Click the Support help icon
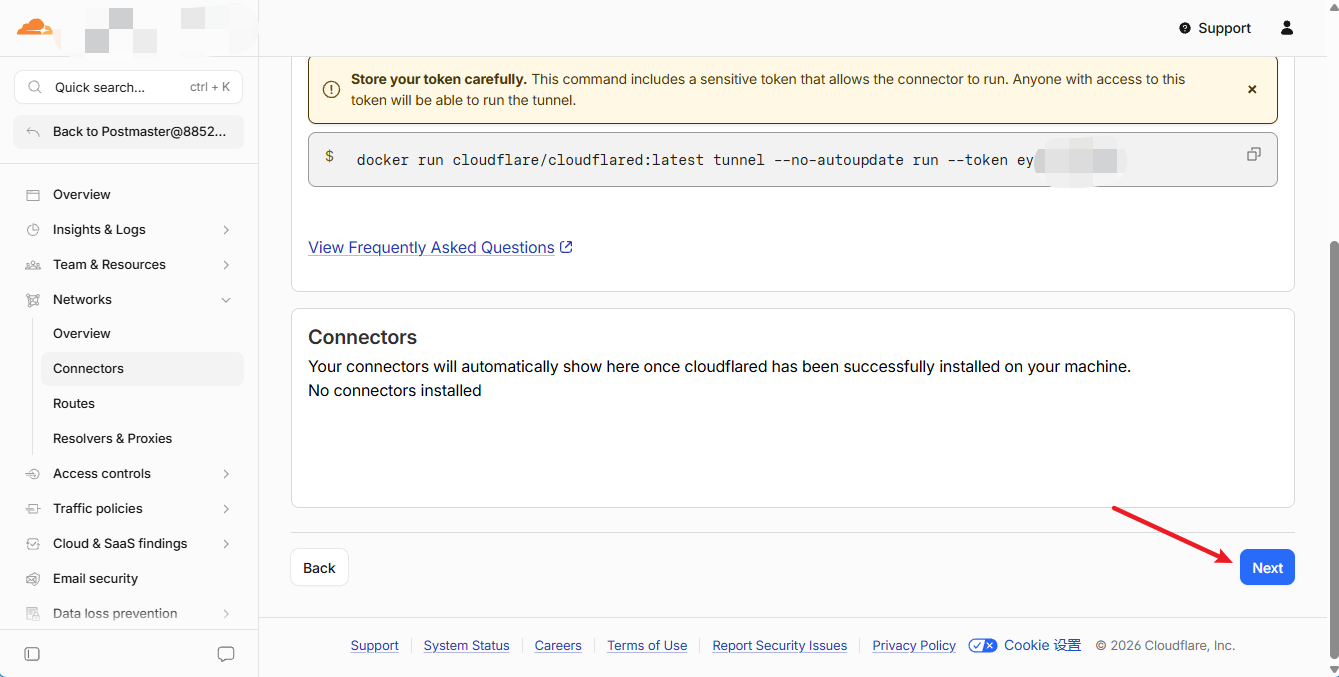 [1185, 28]
